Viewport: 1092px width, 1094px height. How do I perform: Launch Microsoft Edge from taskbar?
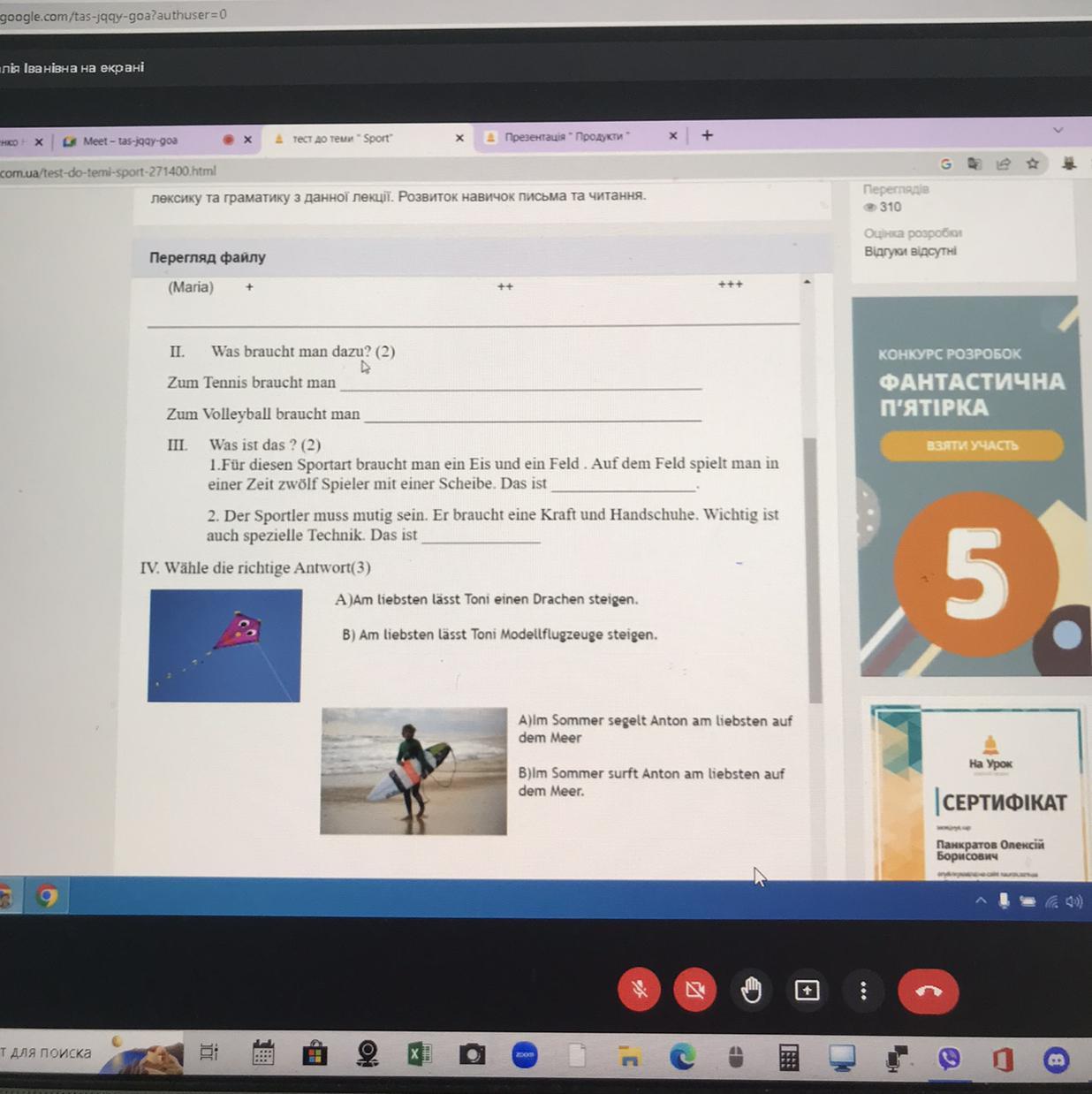click(x=682, y=1056)
